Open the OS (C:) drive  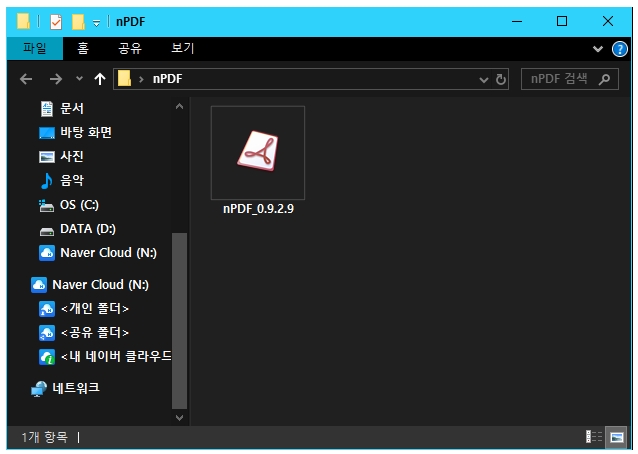tap(79, 205)
